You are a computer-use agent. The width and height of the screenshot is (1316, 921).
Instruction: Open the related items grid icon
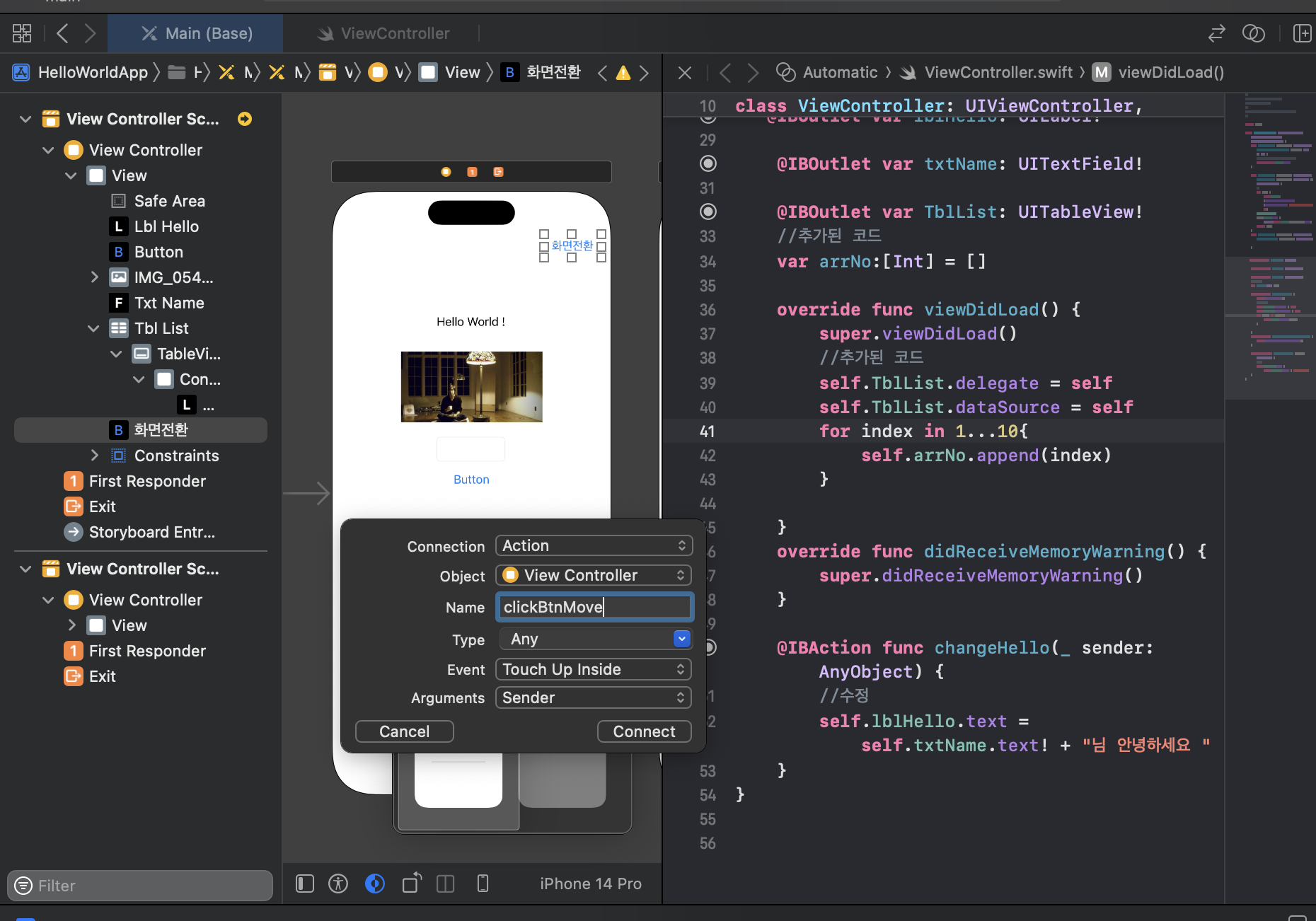coord(22,33)
